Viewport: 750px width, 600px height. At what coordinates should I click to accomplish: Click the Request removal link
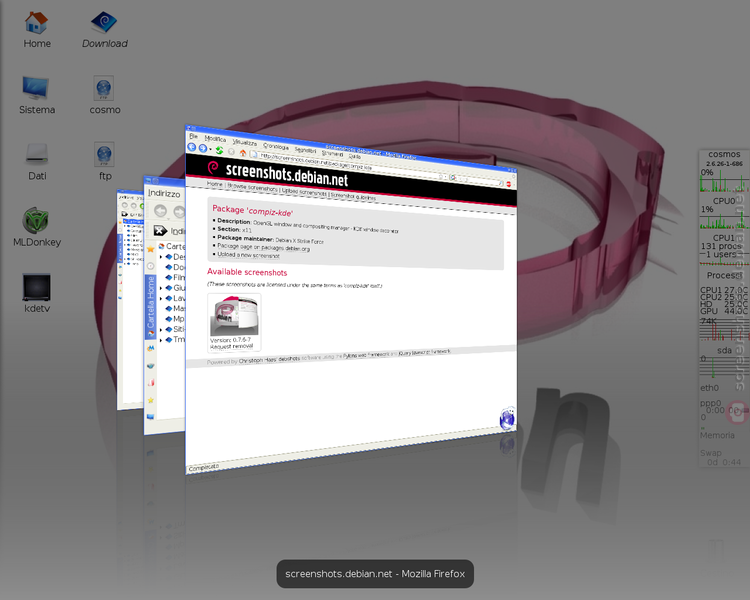pyautogui.click(x=232, y=346)
